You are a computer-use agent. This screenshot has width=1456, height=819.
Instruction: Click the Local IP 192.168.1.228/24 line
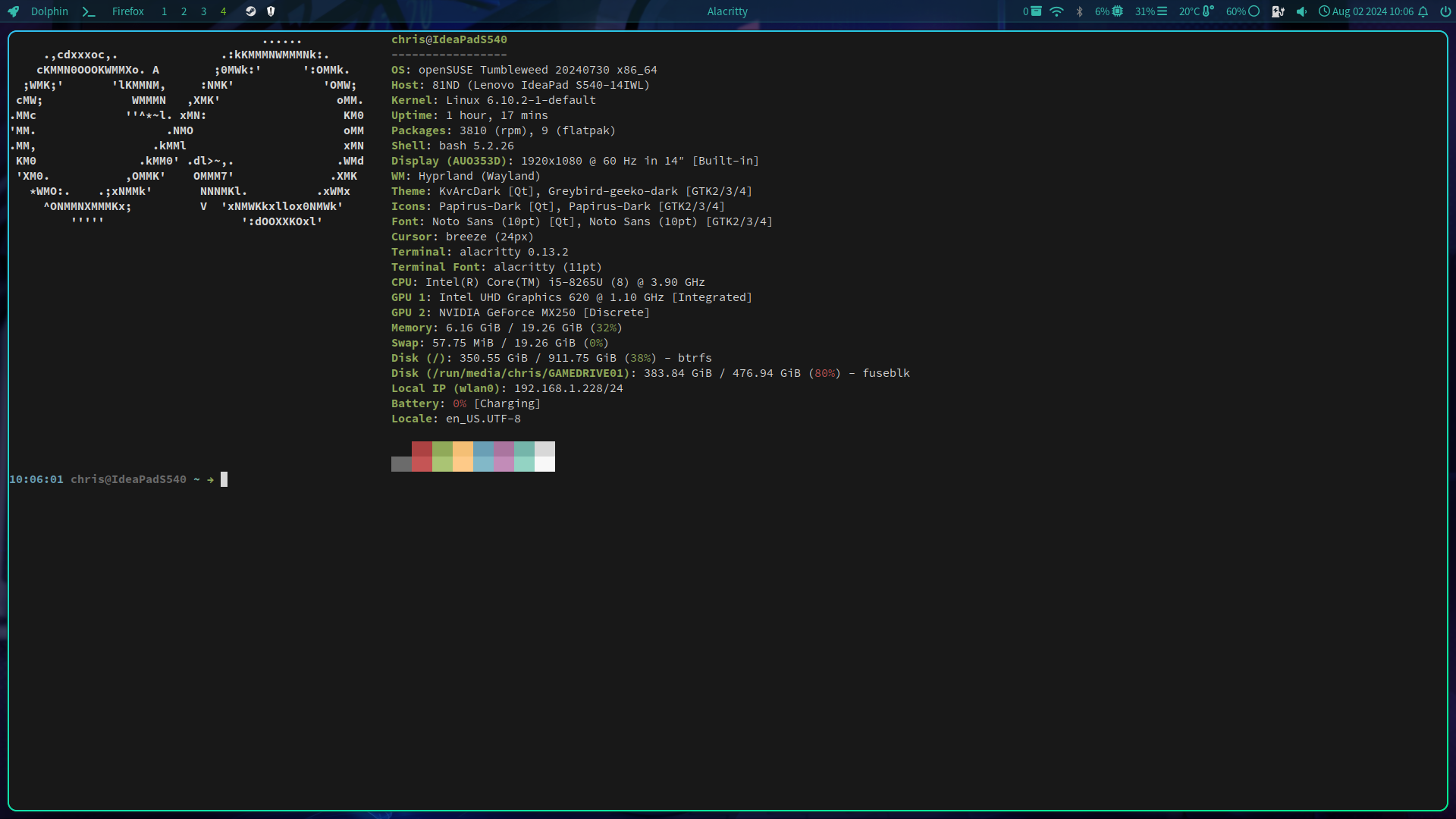pos(507,388)
